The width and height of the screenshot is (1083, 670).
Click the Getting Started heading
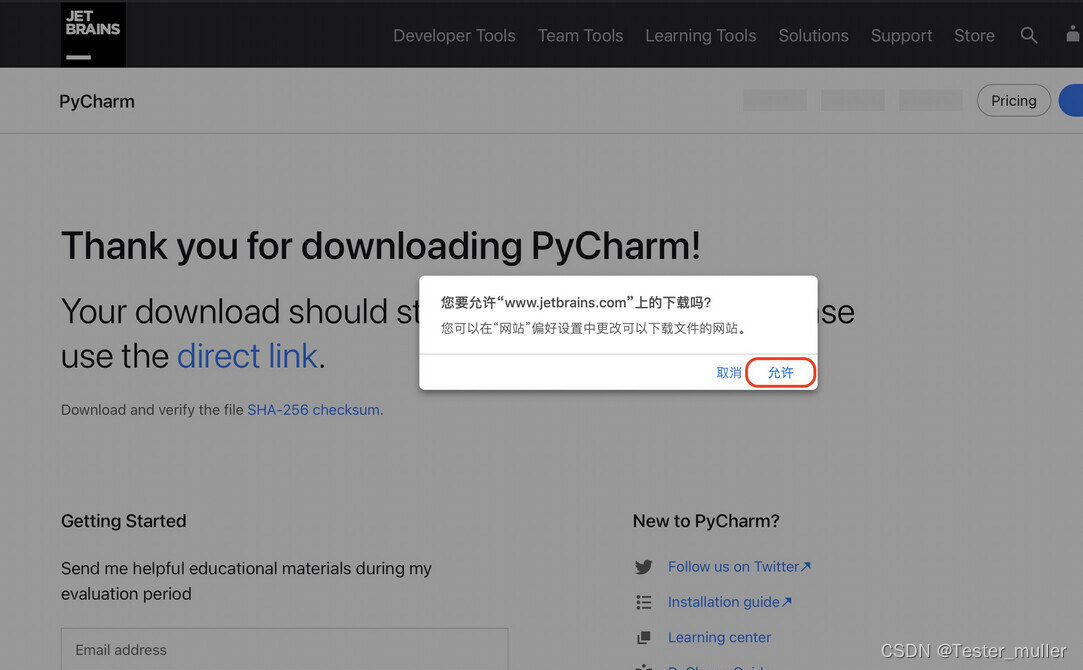pos(124,521)
